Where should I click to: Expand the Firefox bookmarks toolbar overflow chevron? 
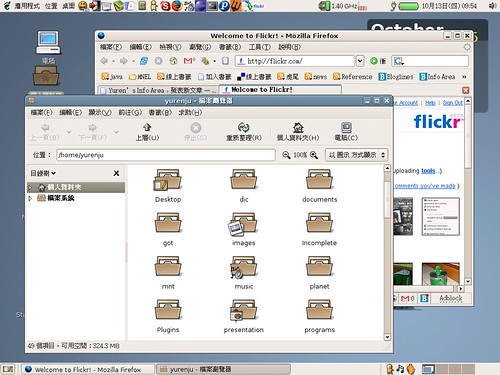coord(464,77)
